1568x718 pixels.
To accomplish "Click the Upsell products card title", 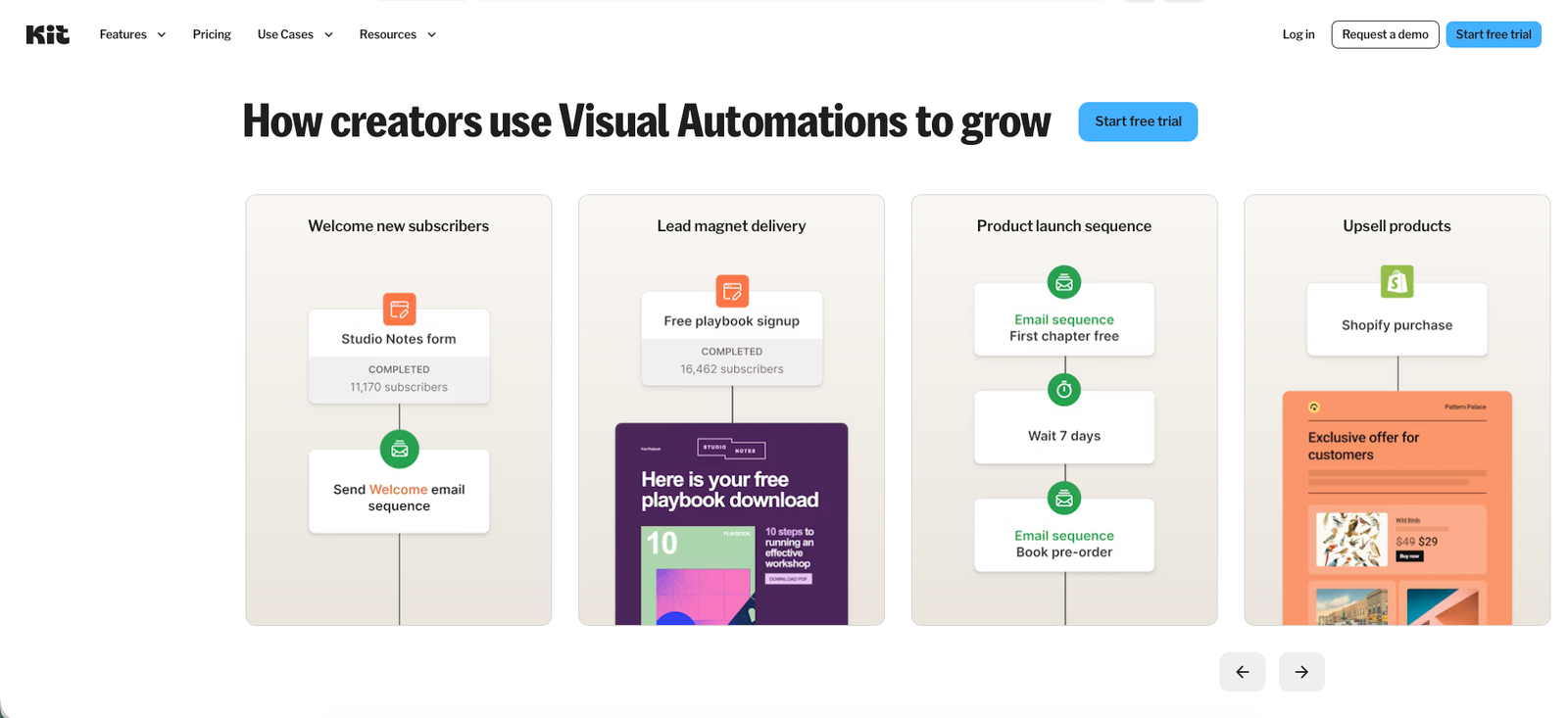I will tap(1396, 226).
